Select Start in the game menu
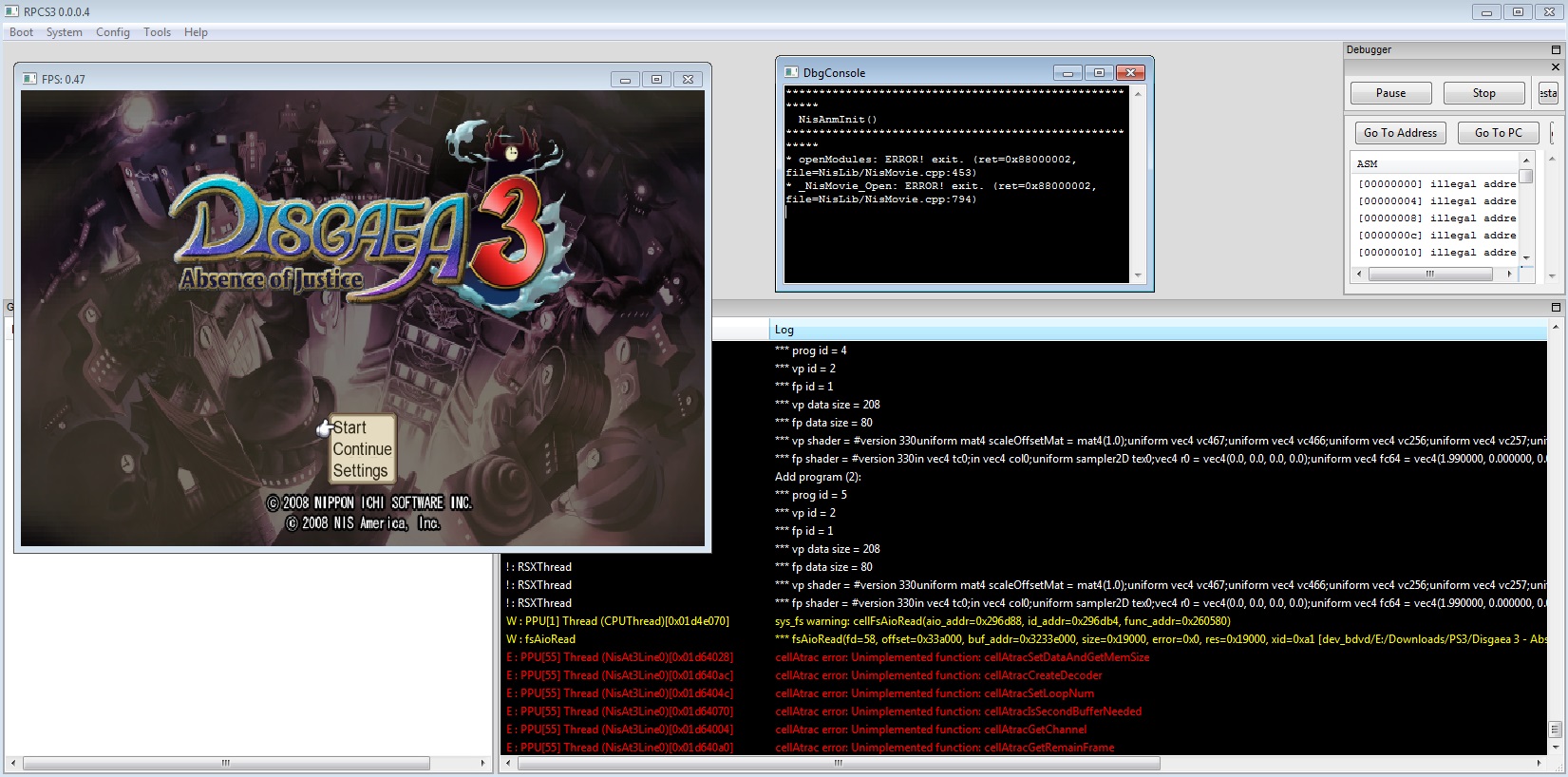The image size is (1568, 777). coord(349,428)
